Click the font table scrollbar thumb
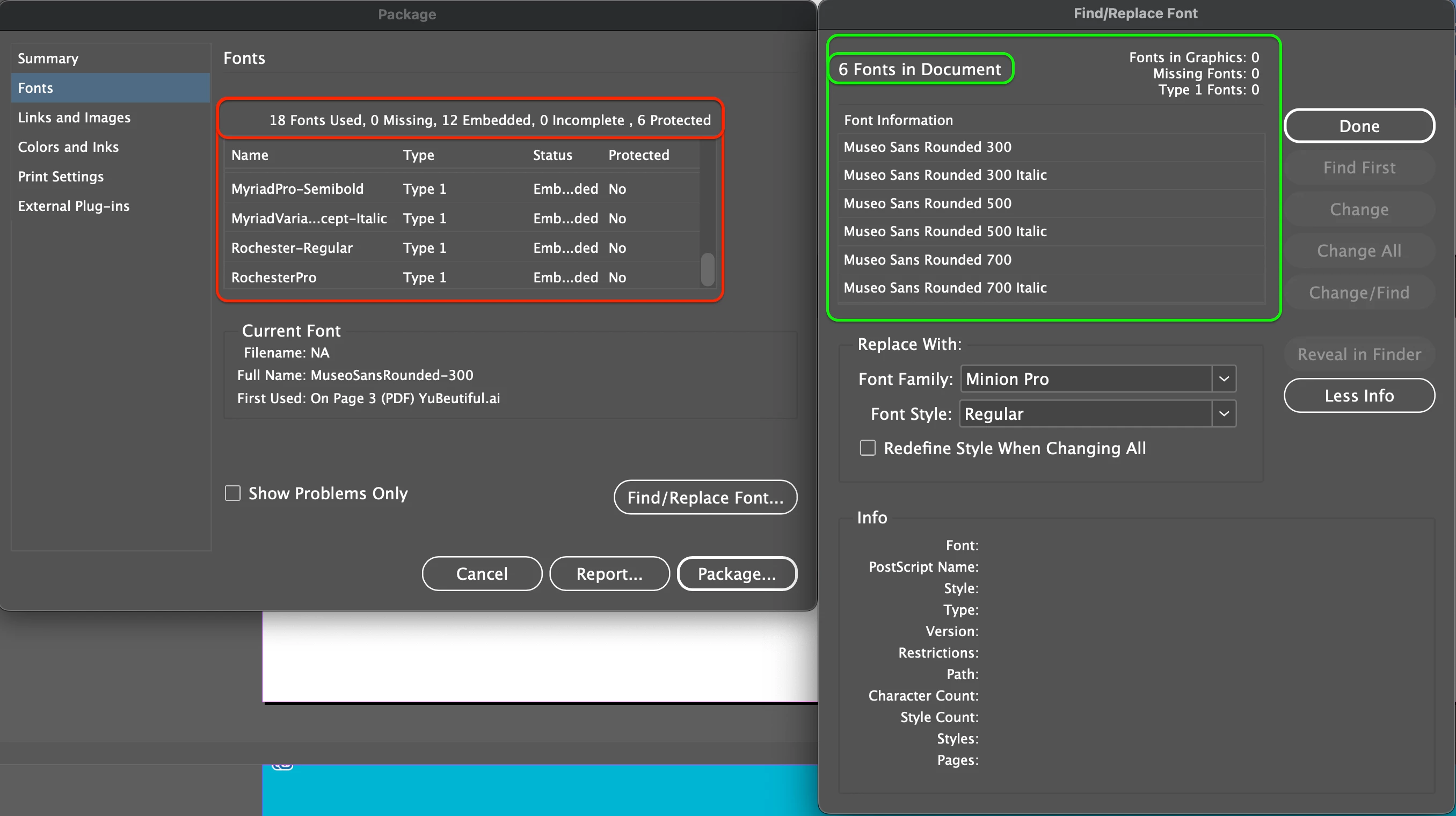Screen dimensions: 1456x816 click(x=707, y=269)
